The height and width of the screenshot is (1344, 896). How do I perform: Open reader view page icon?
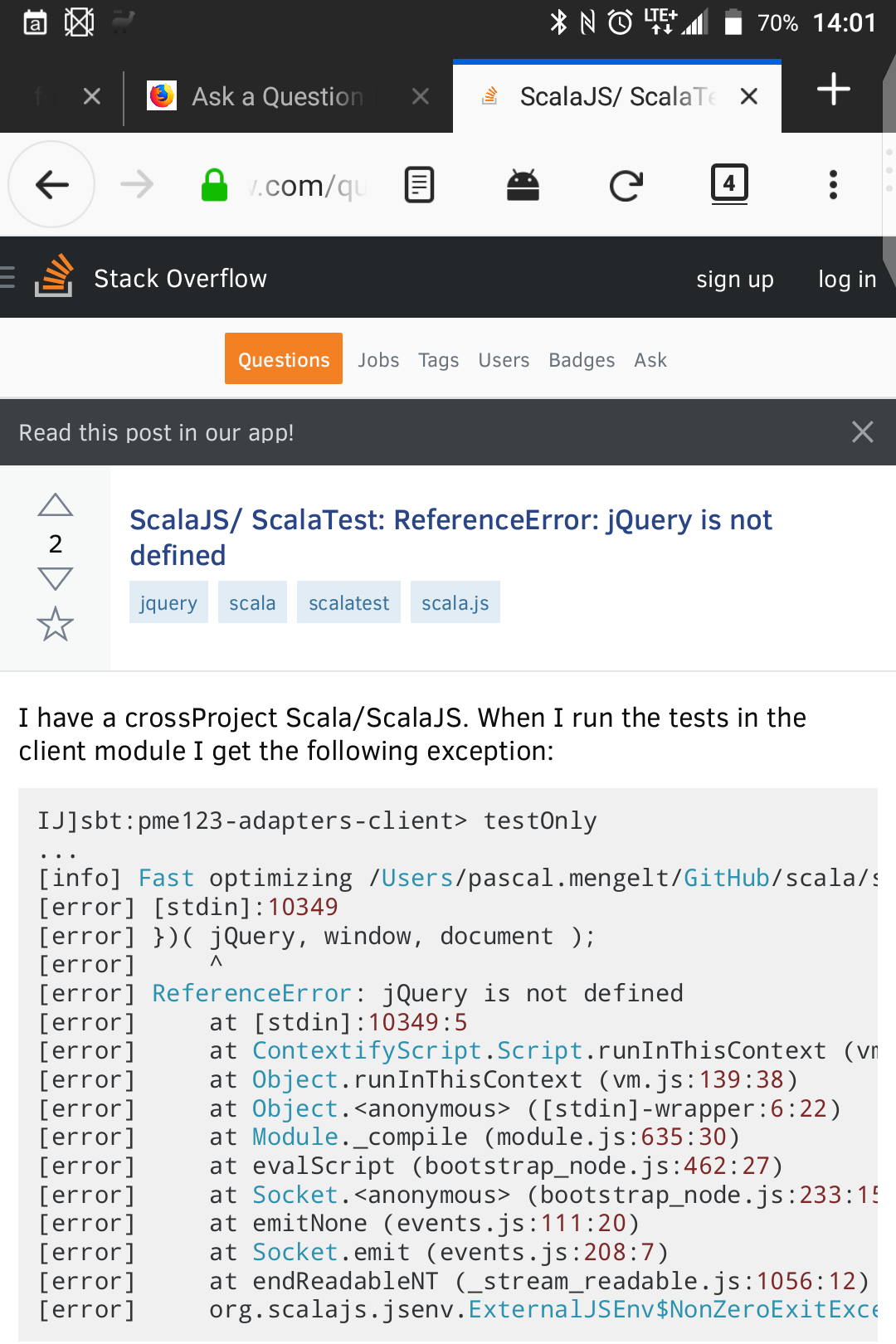coord(419,184)
